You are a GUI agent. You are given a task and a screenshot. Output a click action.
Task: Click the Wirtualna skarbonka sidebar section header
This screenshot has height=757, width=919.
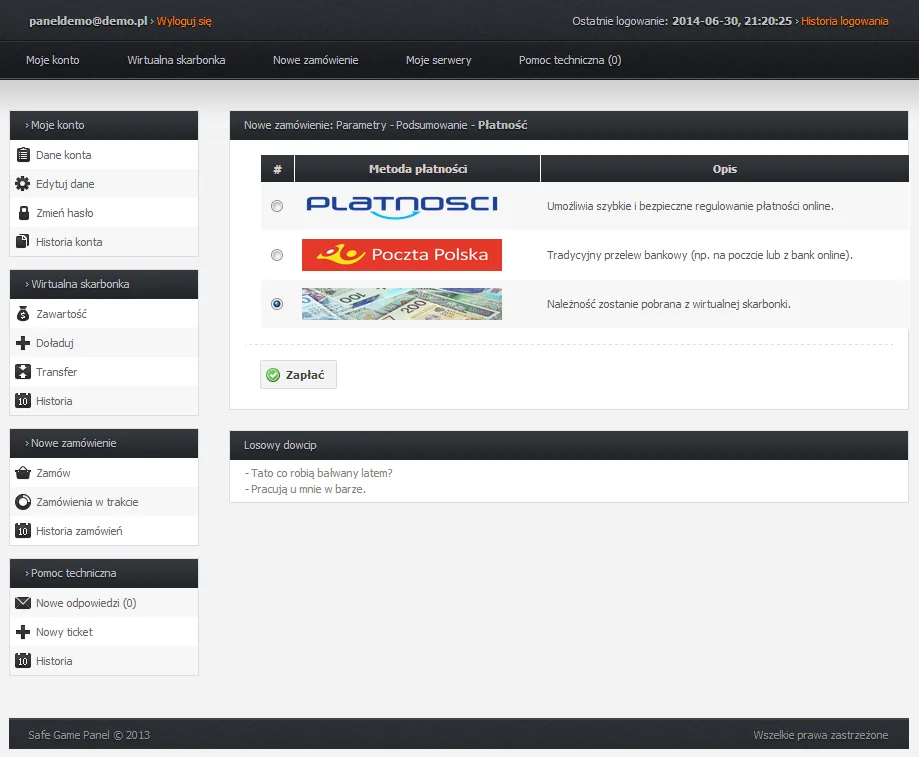click(x=104, y=284)
